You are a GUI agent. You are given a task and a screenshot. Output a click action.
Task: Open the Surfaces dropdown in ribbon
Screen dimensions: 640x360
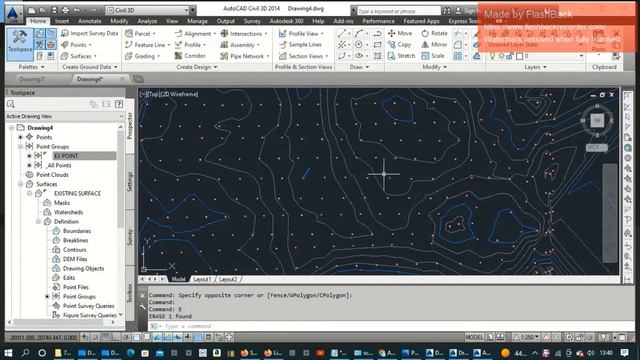[x=96, y=56]
